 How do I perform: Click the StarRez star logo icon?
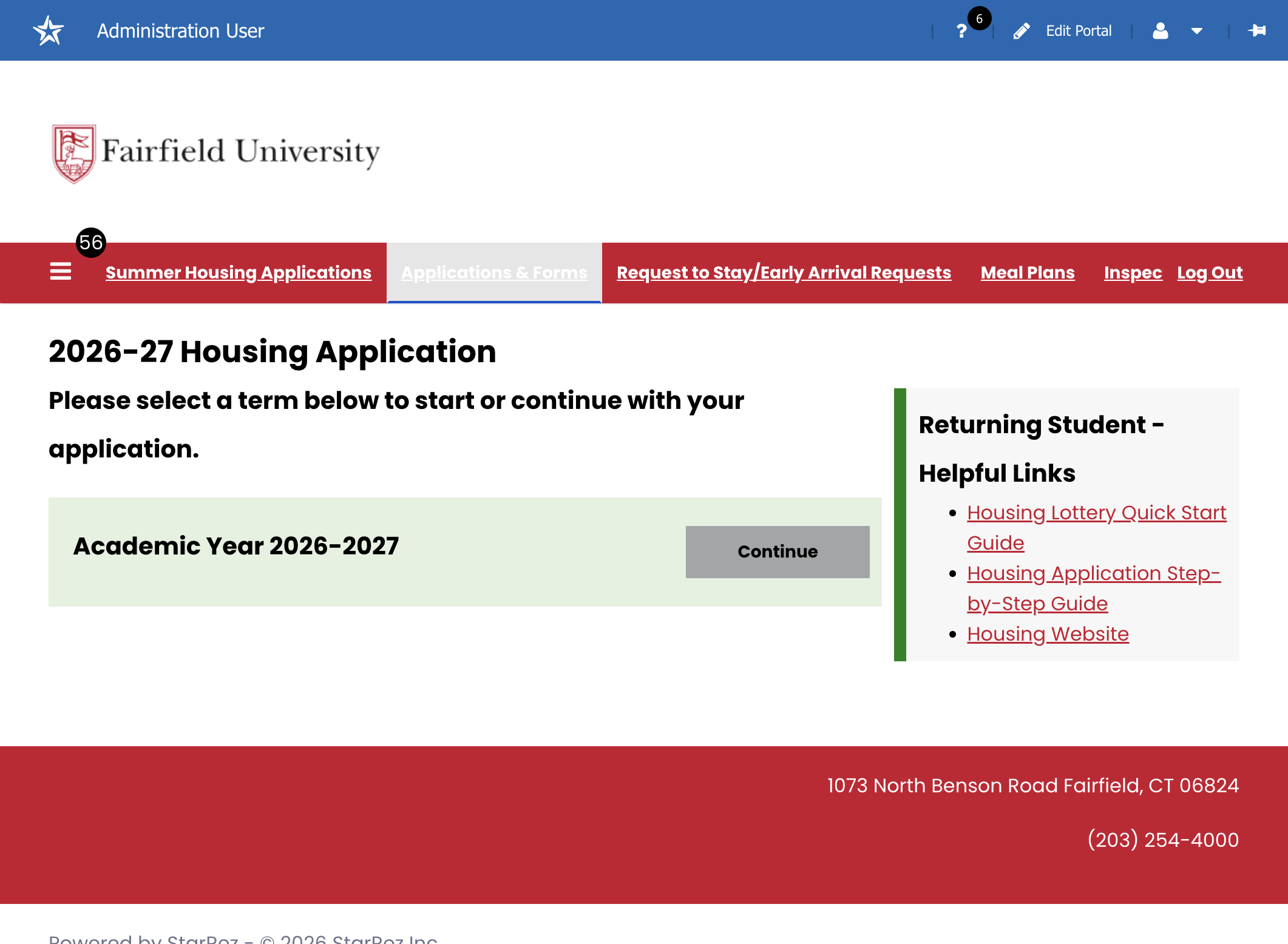pyautogui.click(x=49, y=30)
